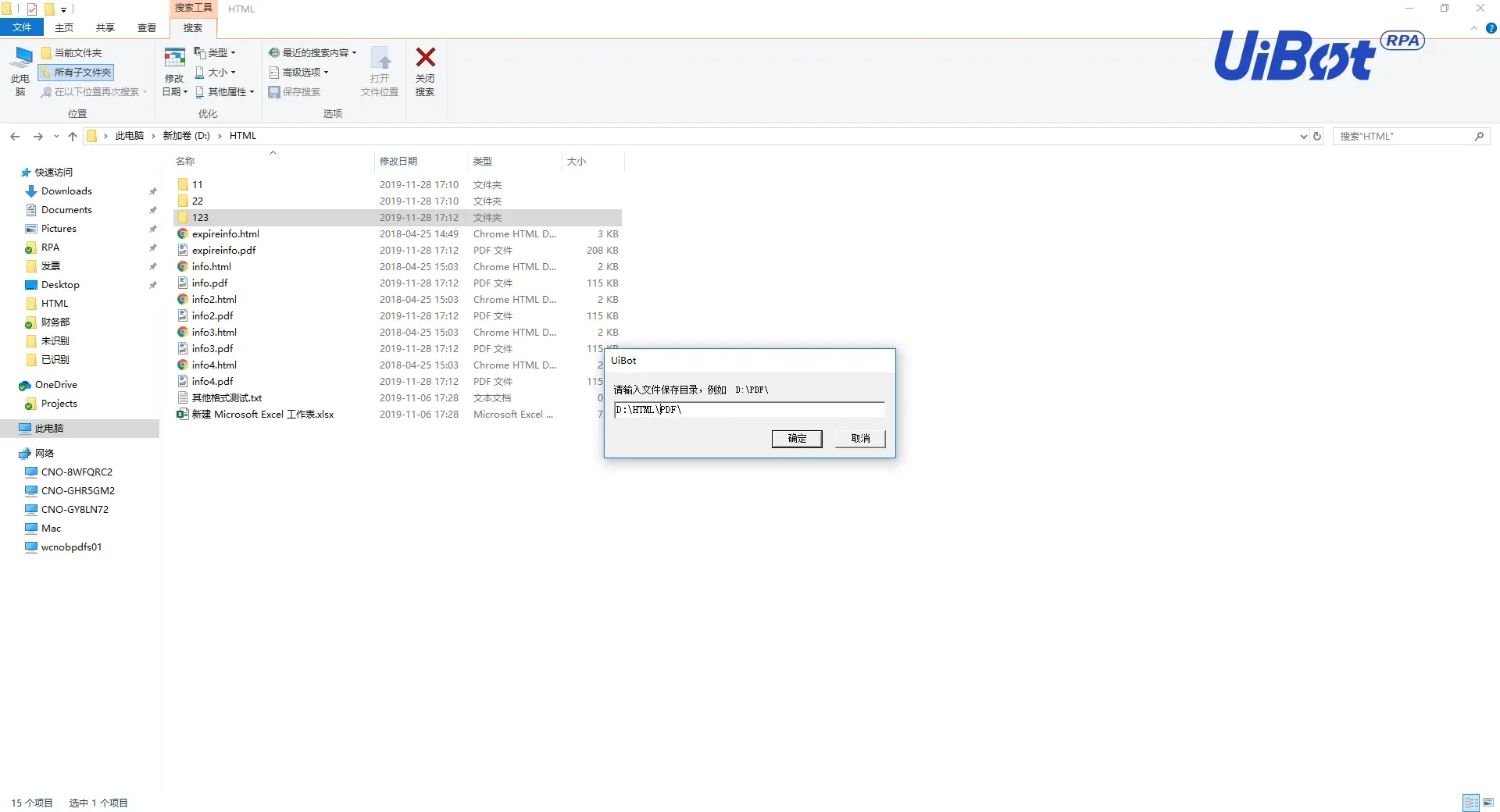Open RPA folder in quick access
The height and width of the screenshot is (812, 1500).
coord(50,247)
